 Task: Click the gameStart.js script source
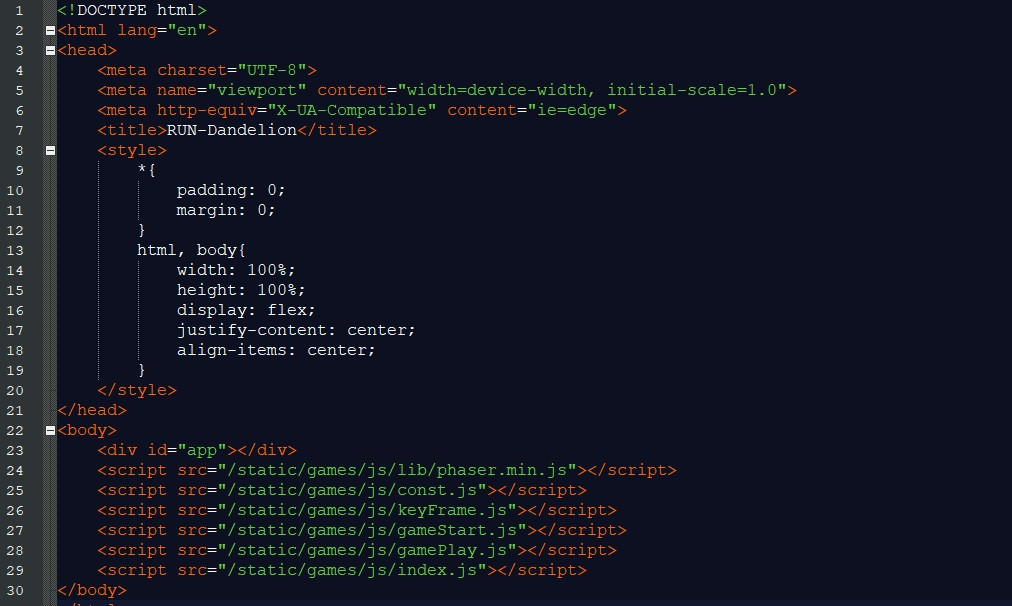coord(372,530)
